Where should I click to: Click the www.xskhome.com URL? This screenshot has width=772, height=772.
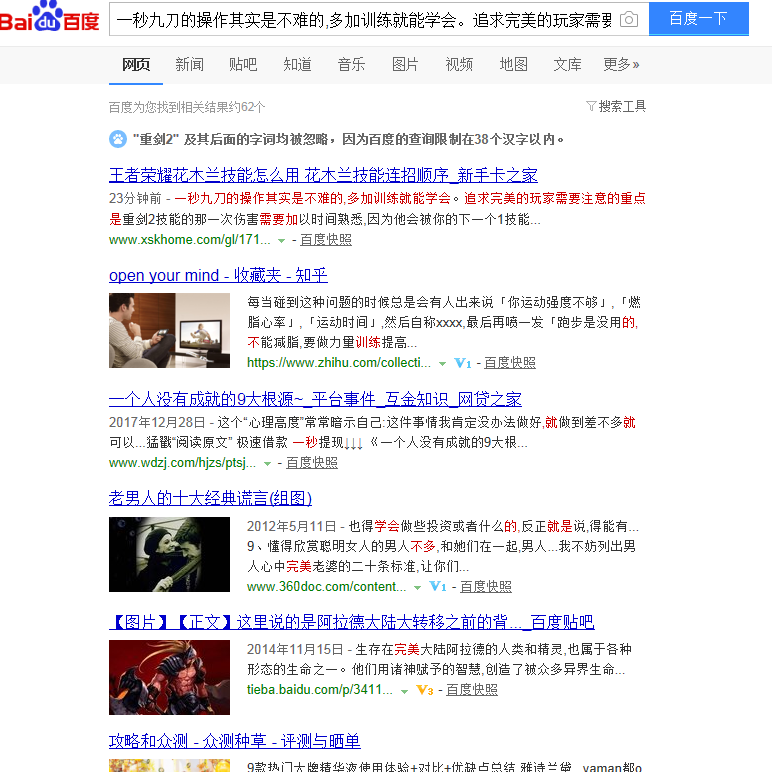tap(190, 240)
